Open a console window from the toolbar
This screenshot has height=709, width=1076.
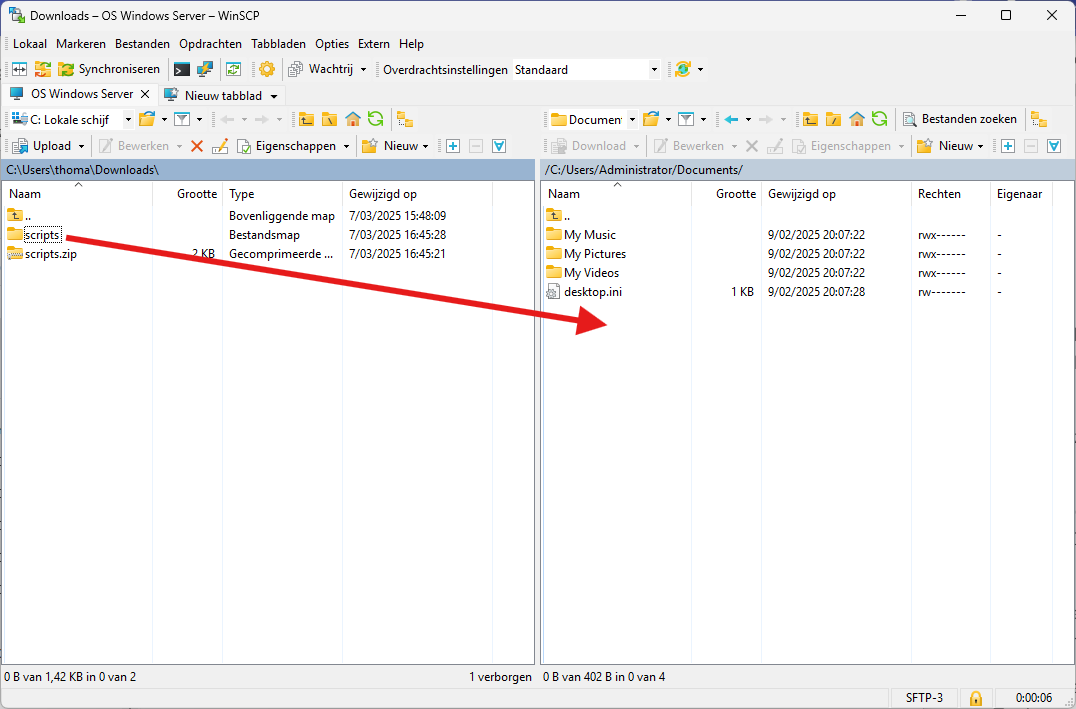(x=182, y=69)
